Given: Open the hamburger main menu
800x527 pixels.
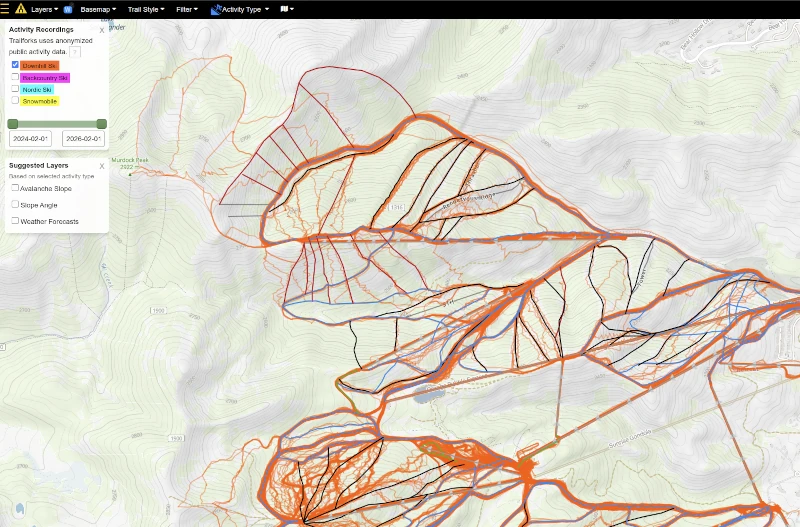Looking at the screenshot, I should [x=5, y=9].
